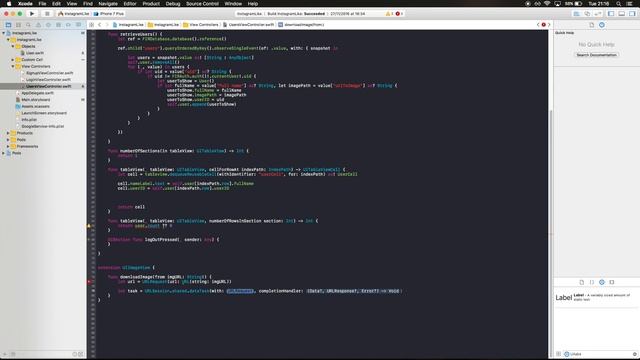This screenshot has height=360, width=640.
Task: Run the project with the Play button
Action: coord(32,13)
